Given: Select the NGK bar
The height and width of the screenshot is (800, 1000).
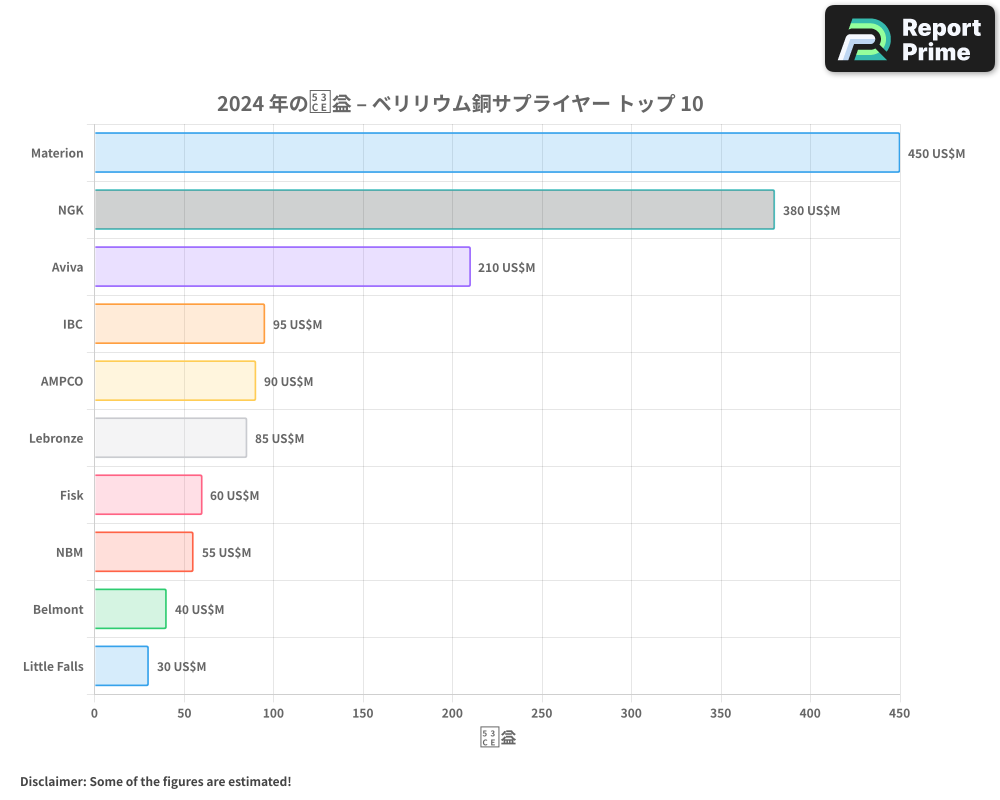Looking at the screenshot, I should point(434,210).
